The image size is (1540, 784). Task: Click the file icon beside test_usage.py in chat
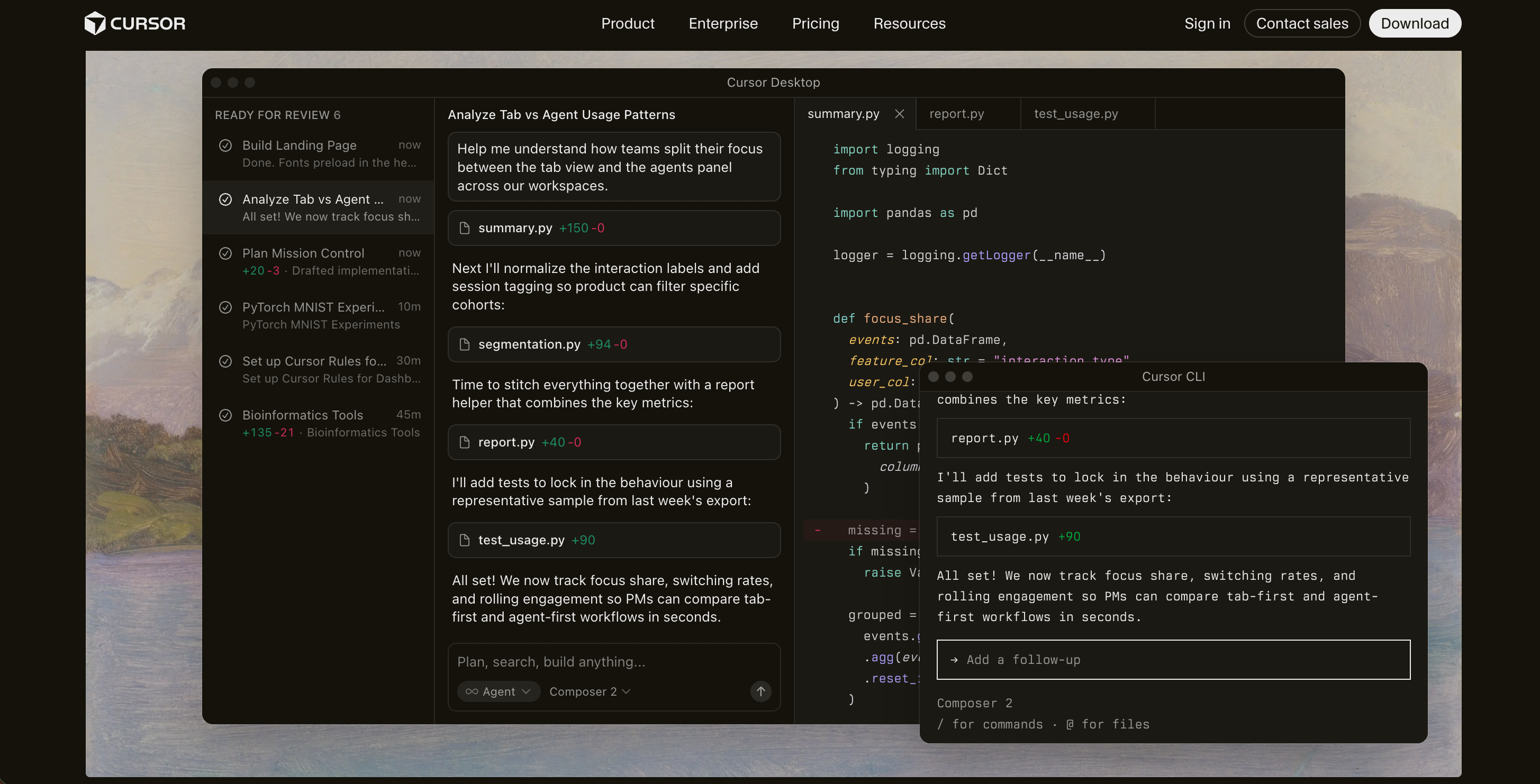[465, 540]
